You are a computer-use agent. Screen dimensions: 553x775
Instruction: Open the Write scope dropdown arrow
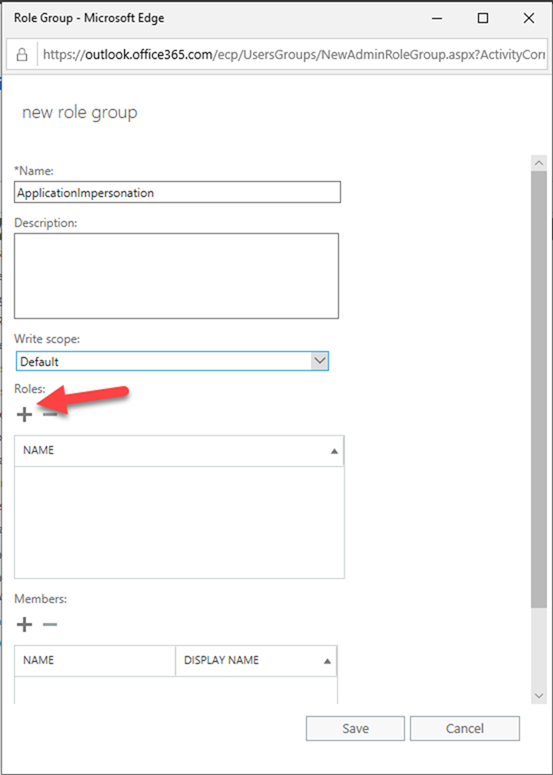(x=320, y=361)
